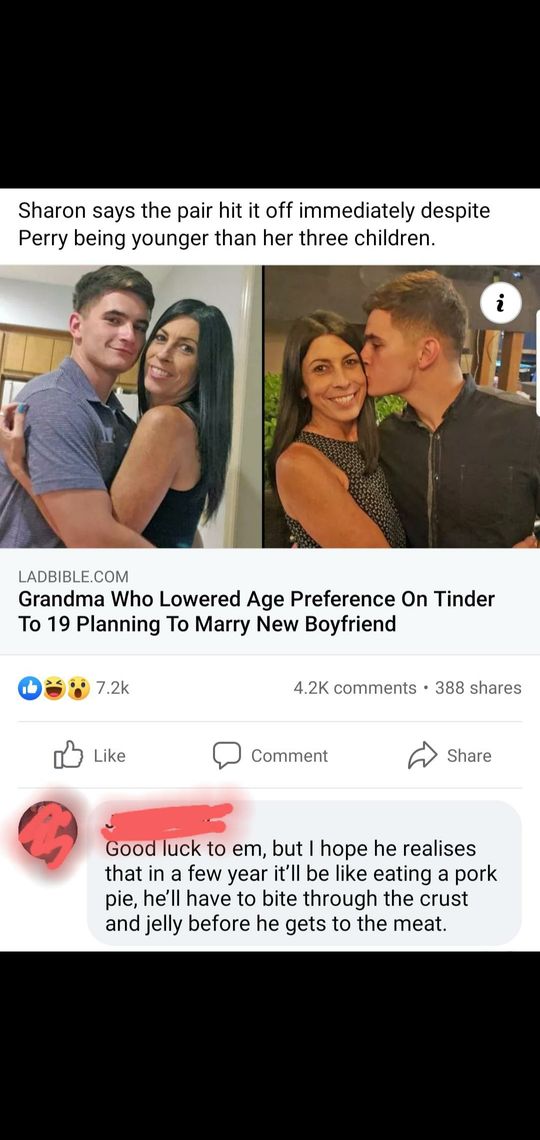Tap the Like thumbs-up icon
Image resolution: width=540 pixels, height=1140 pixels.
[68, 755]
